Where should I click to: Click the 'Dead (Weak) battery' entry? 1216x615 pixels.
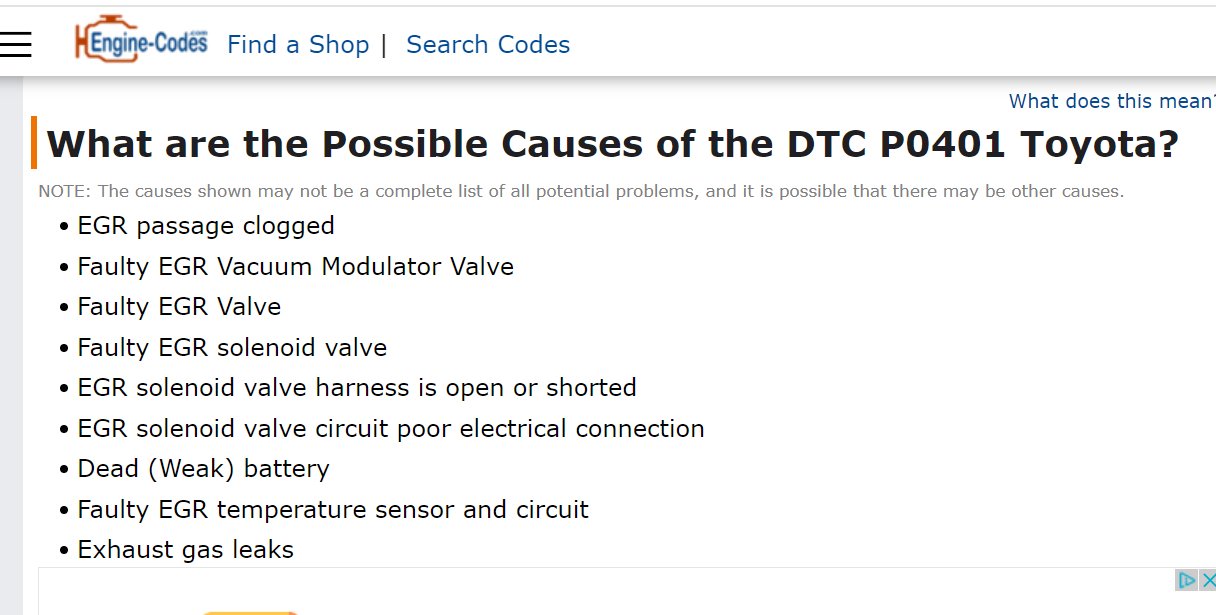pyautogui.click(x=203, y=469)
